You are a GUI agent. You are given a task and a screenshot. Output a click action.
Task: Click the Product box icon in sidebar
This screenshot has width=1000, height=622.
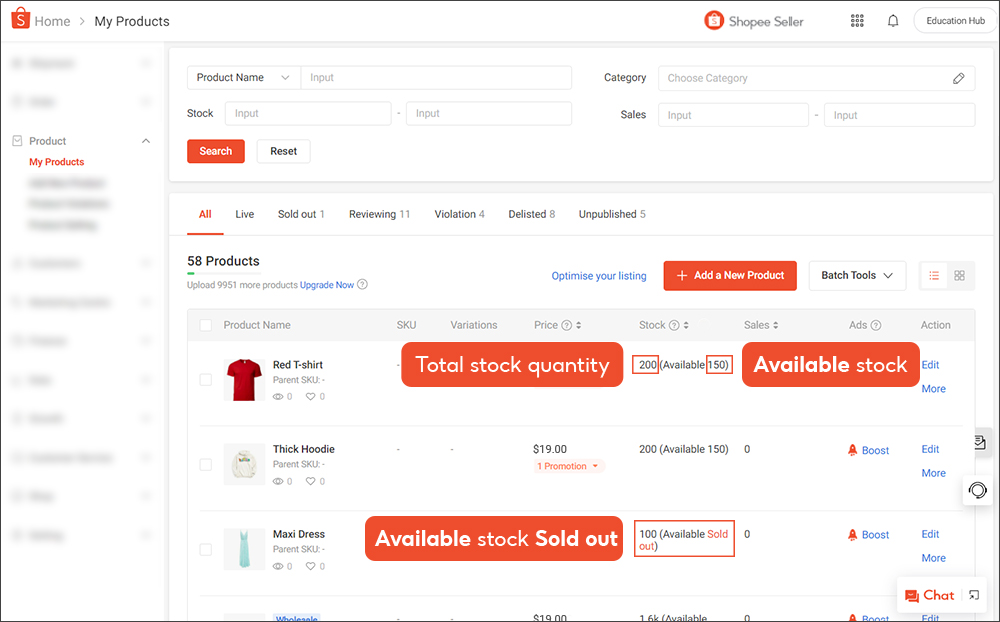[17, 141]
